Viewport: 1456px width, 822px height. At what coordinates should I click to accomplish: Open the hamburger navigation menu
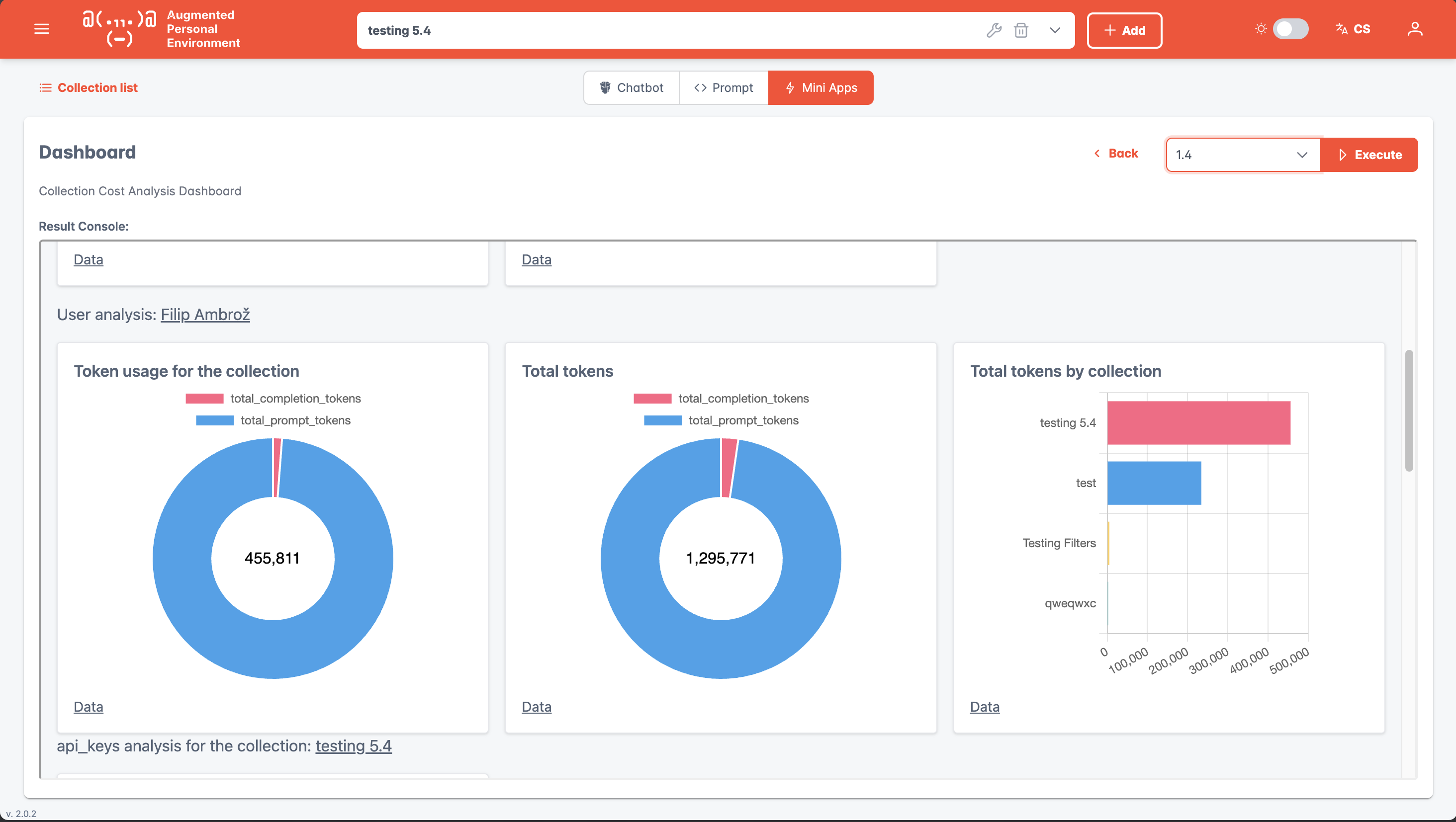click(x=42, y=29)
